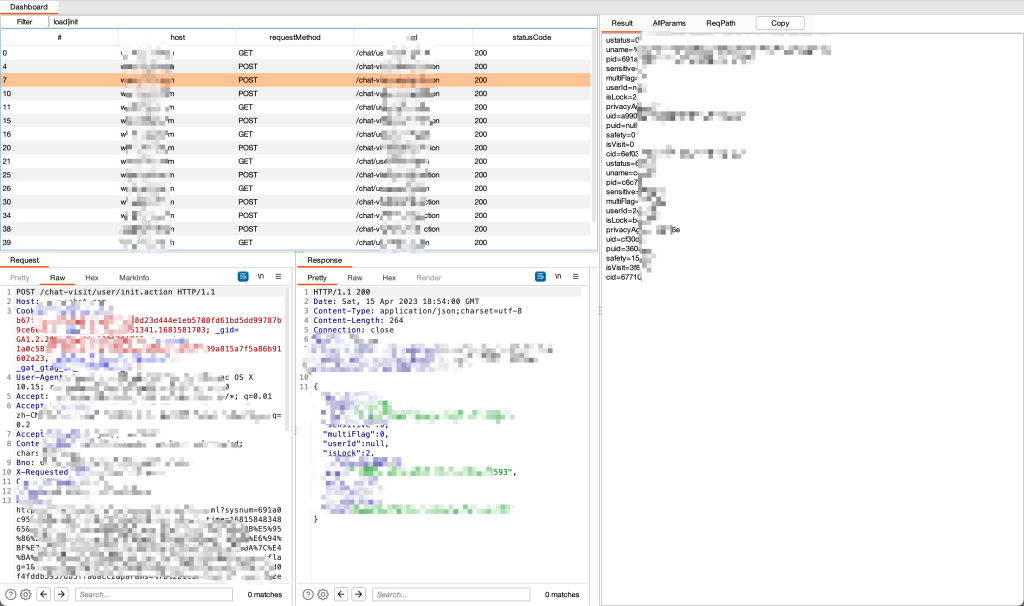Toggle the blue message inspector icon in Request

(243, 277)
